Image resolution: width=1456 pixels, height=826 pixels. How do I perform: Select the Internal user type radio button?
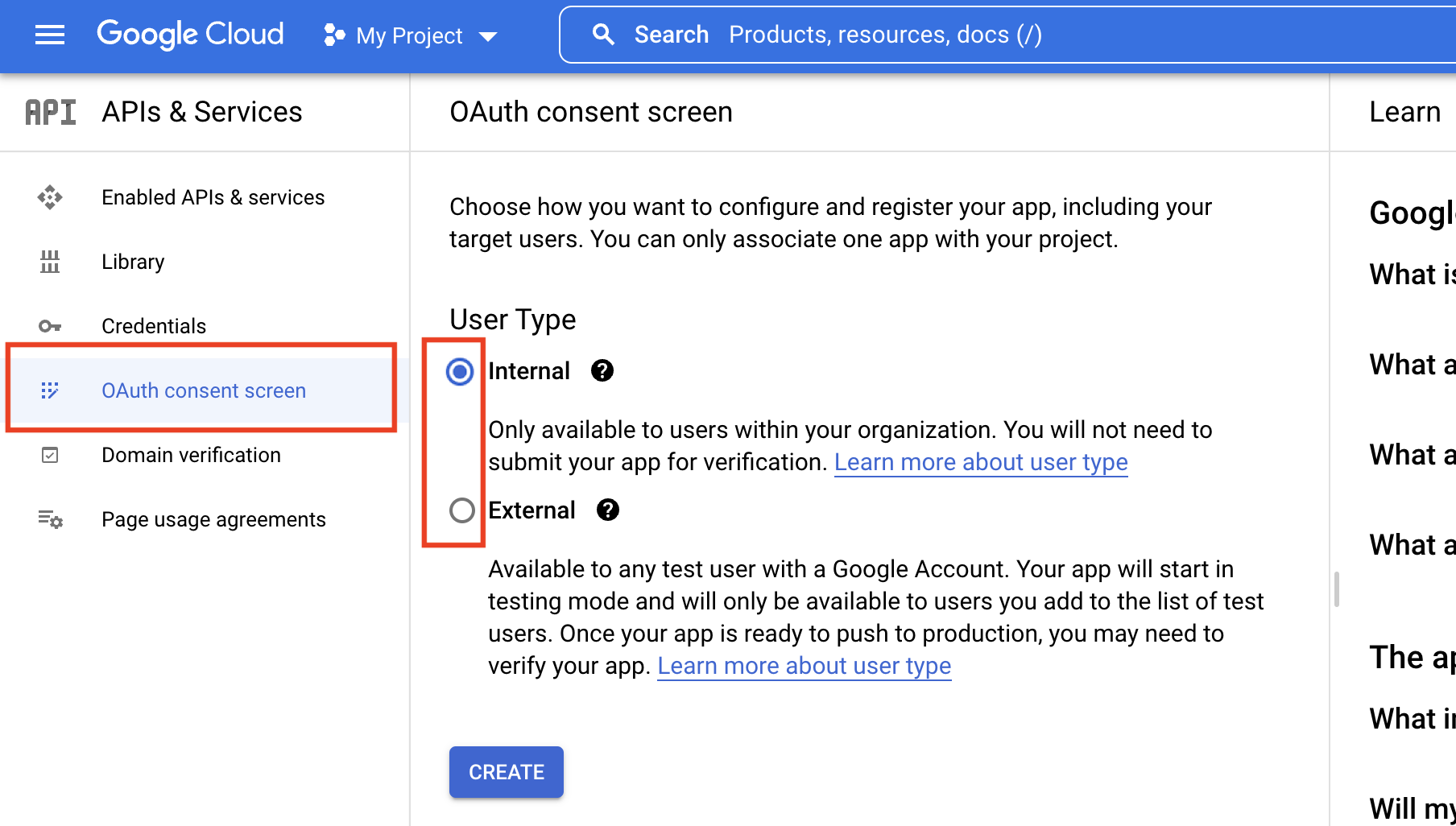click(461, 371)
